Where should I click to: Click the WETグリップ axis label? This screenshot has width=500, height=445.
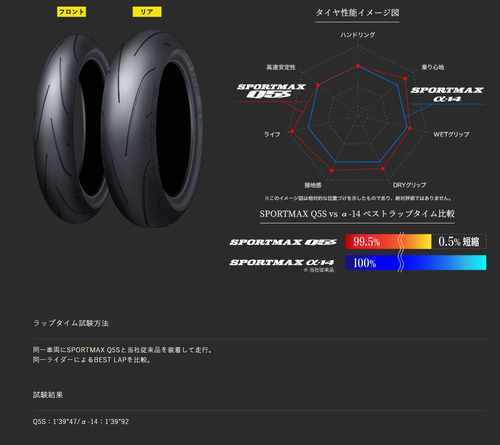tap(451, 134)
